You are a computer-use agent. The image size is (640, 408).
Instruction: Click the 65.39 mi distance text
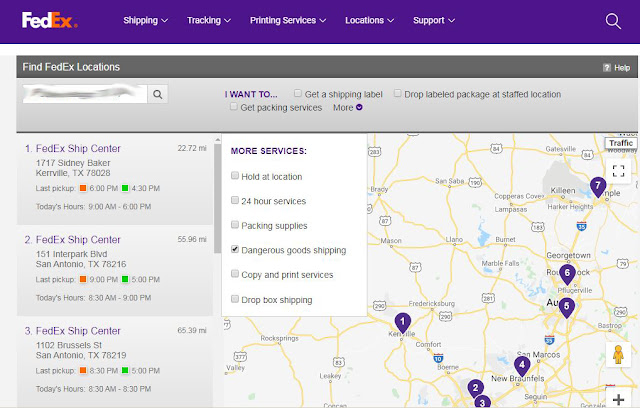point(192,330)
